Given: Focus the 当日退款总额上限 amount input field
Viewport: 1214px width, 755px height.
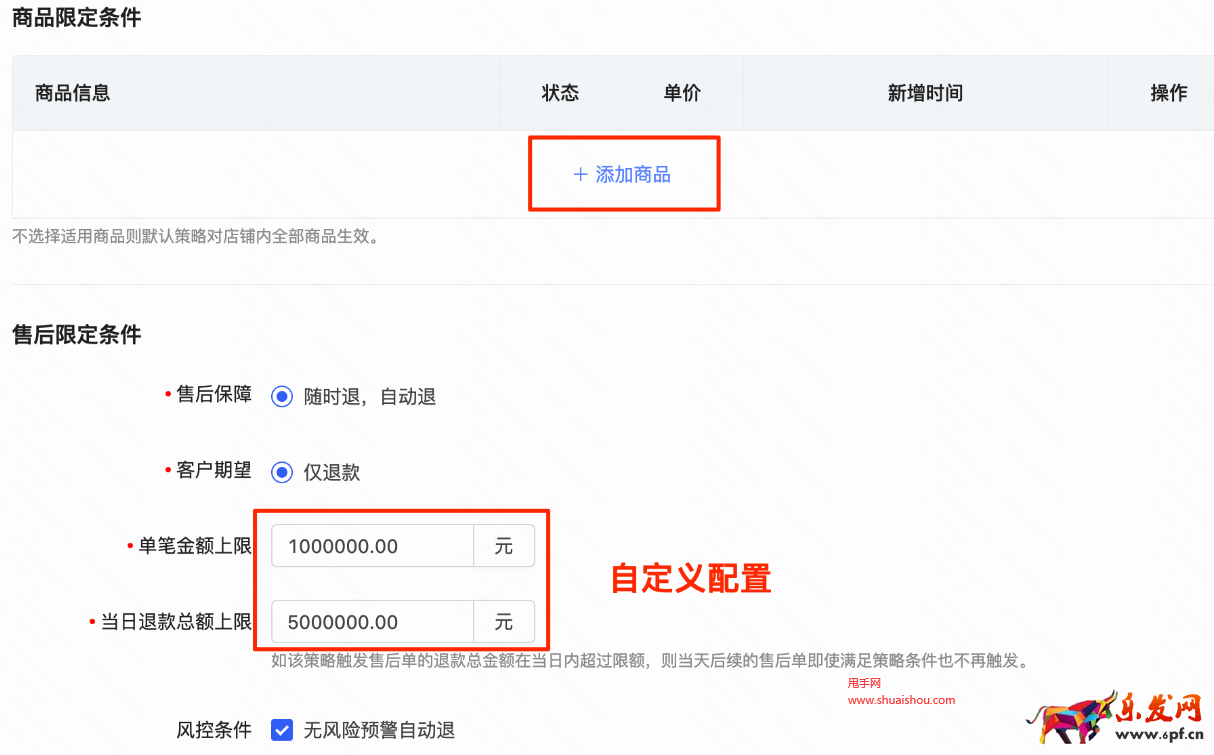Looking at the screenshot, I should click(x=372, y=622).
